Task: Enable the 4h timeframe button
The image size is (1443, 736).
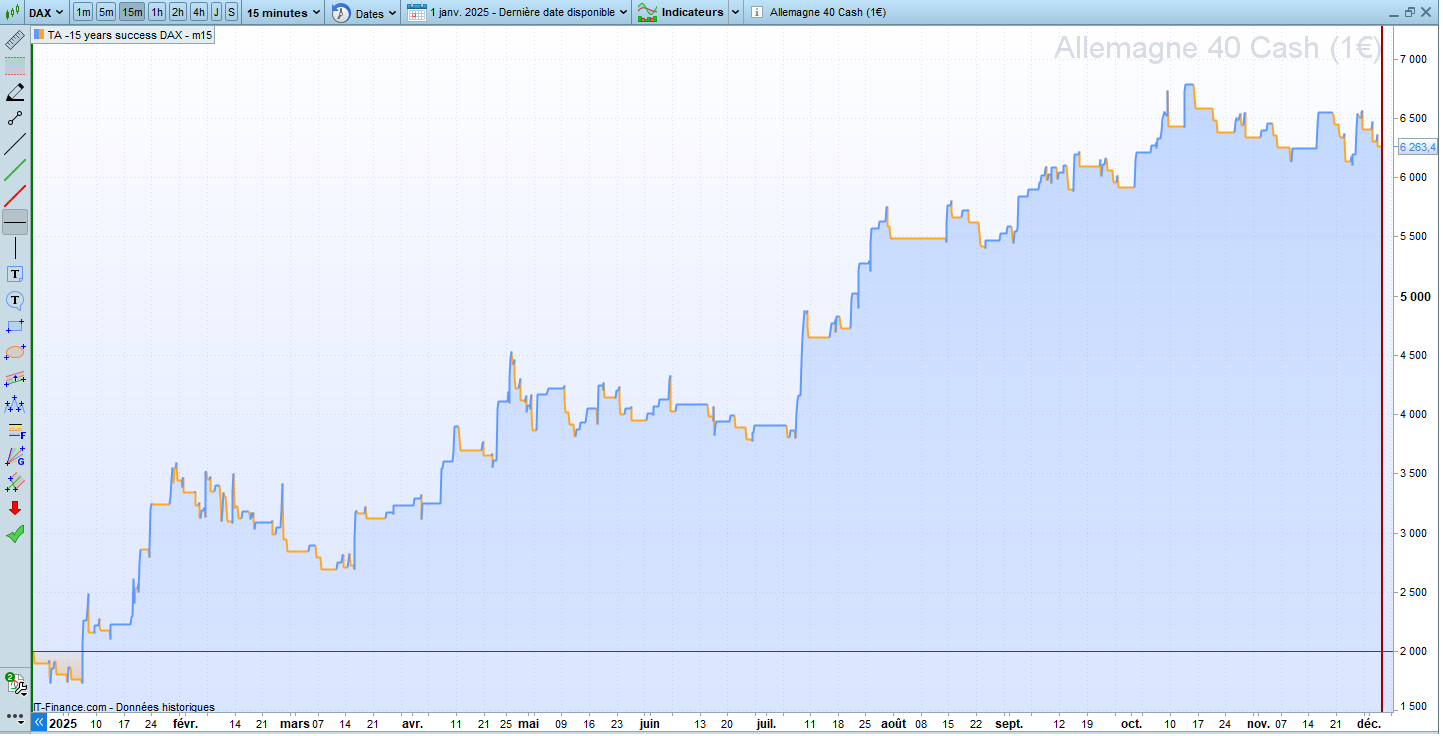Action: 199,13
